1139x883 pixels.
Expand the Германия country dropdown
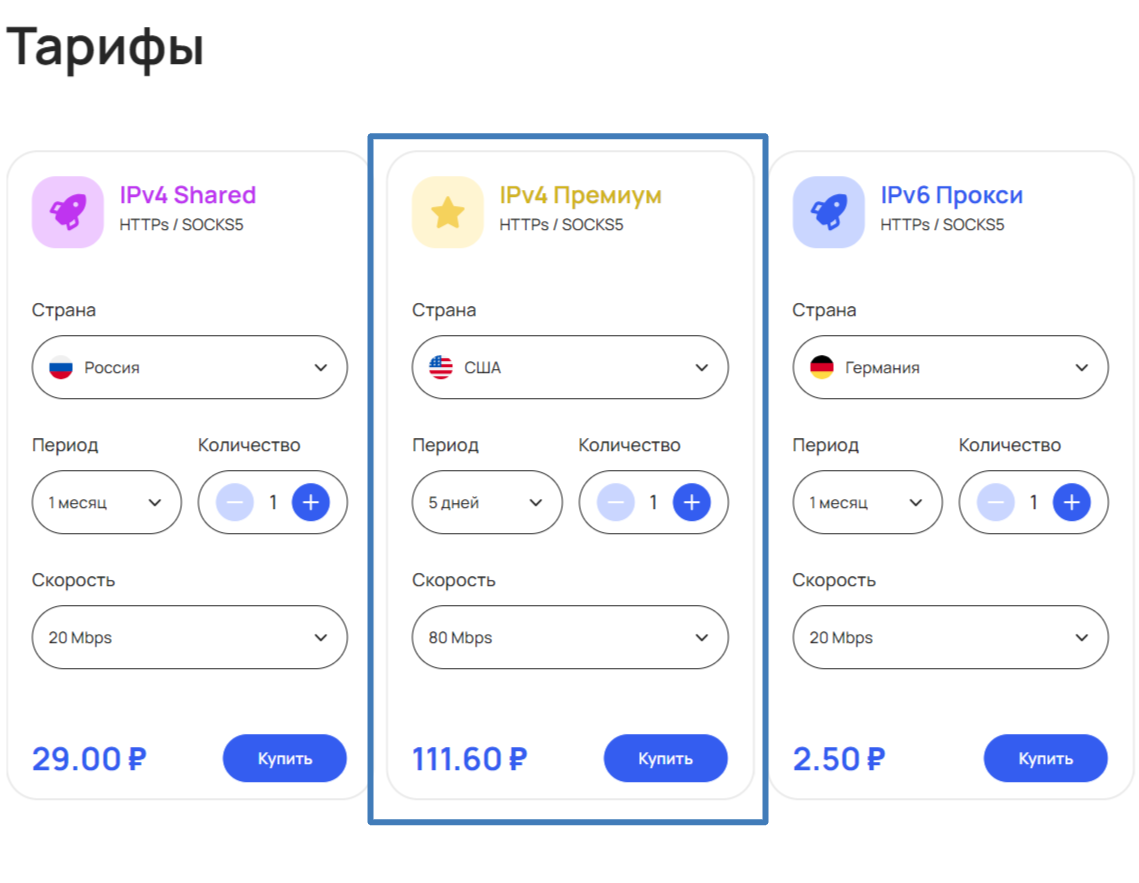(x=950, y=367)
